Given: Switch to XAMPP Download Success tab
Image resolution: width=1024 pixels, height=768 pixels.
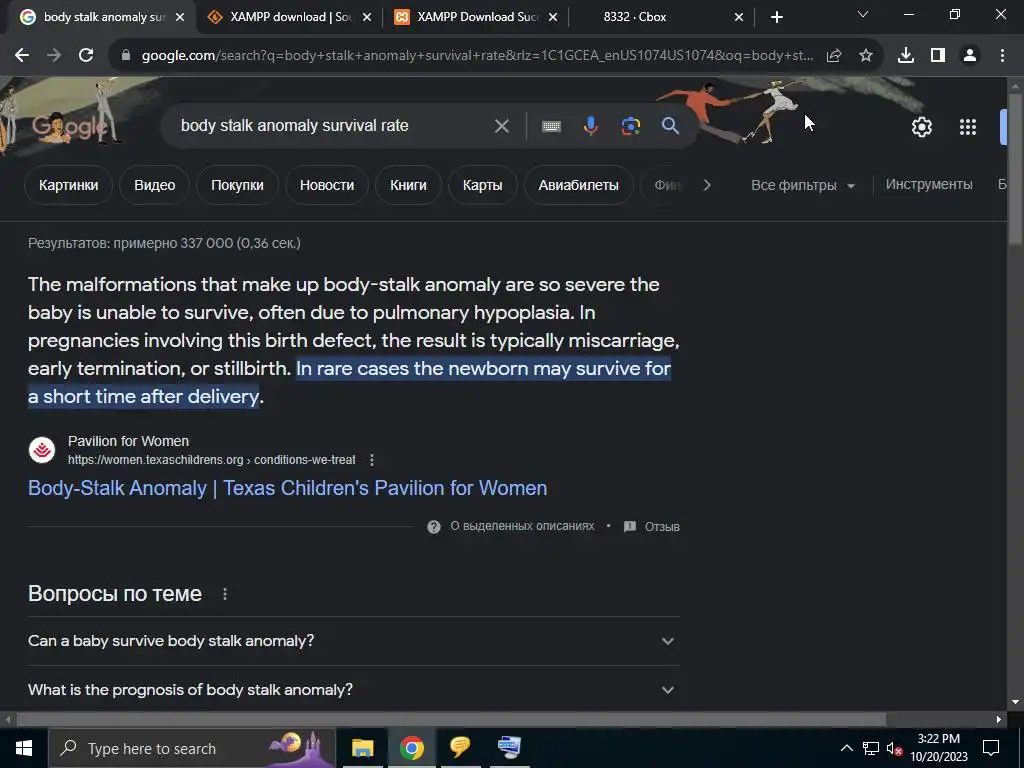Looking at the screenshot, I should (x=477, y=17).
